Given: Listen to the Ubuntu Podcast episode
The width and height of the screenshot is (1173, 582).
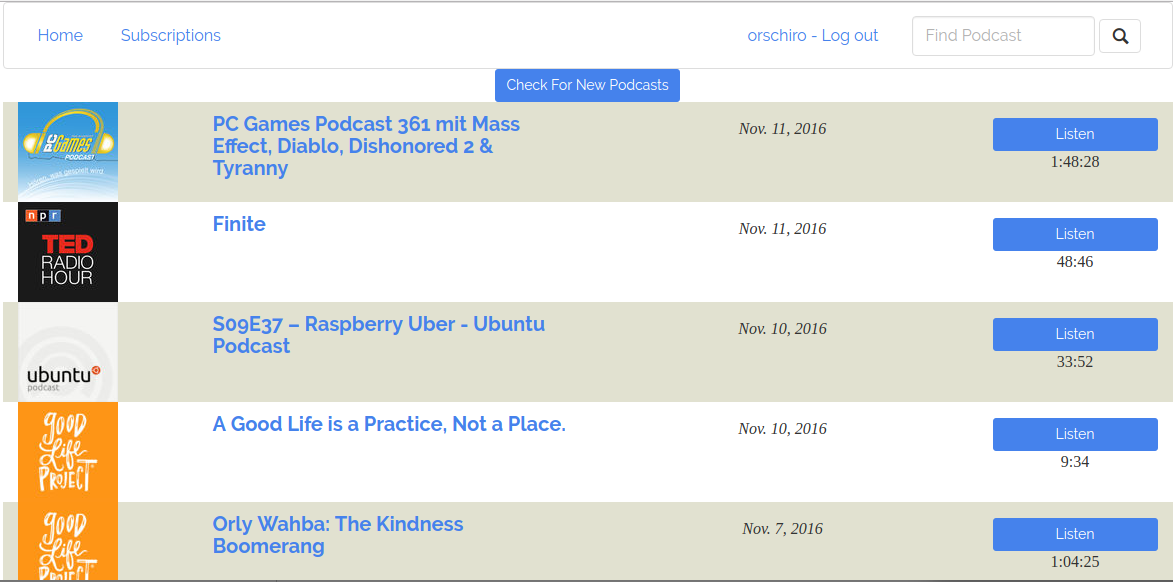Looking at the screenshot, I should pos(1074,334).
